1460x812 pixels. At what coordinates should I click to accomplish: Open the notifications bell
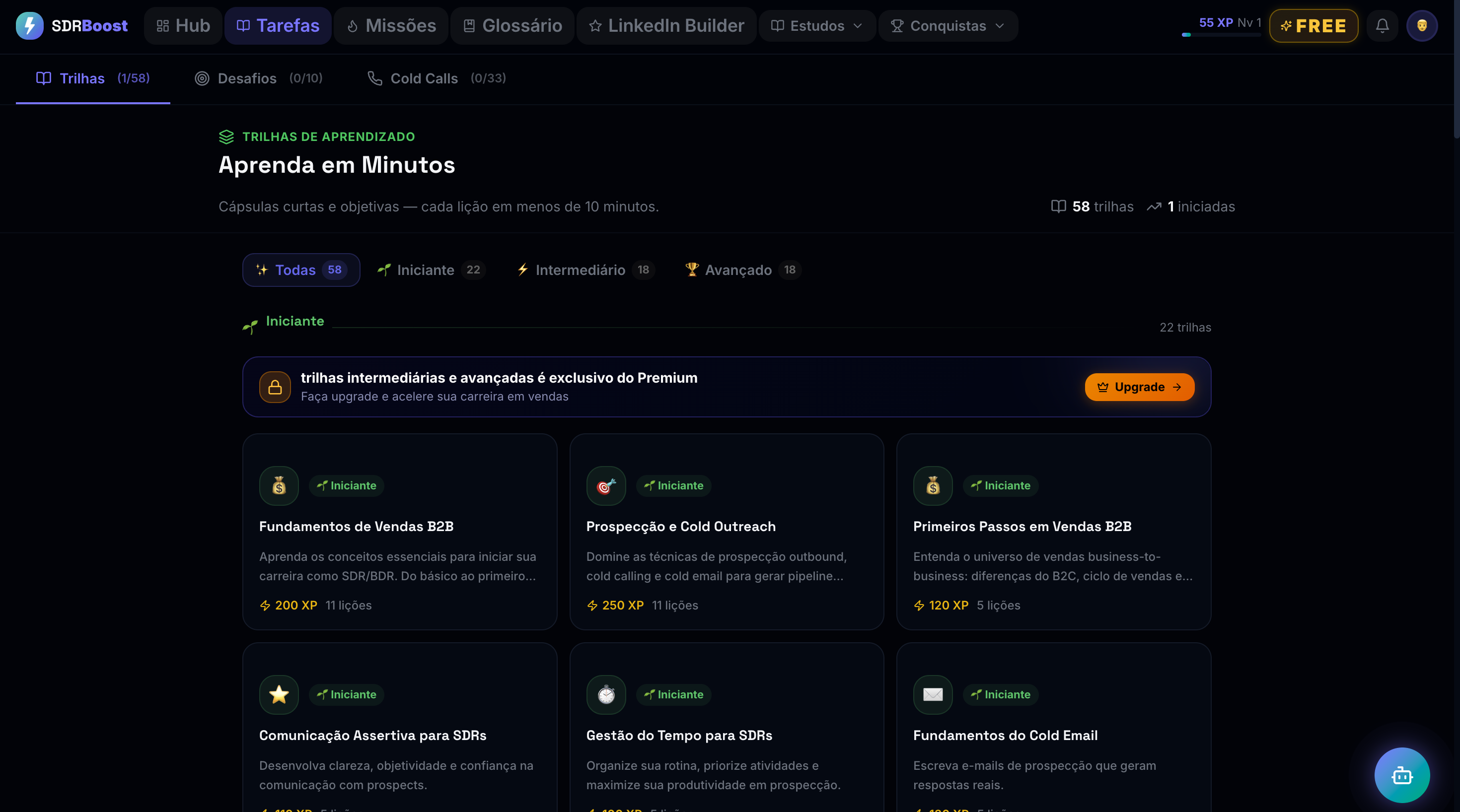click(1383, 25)
